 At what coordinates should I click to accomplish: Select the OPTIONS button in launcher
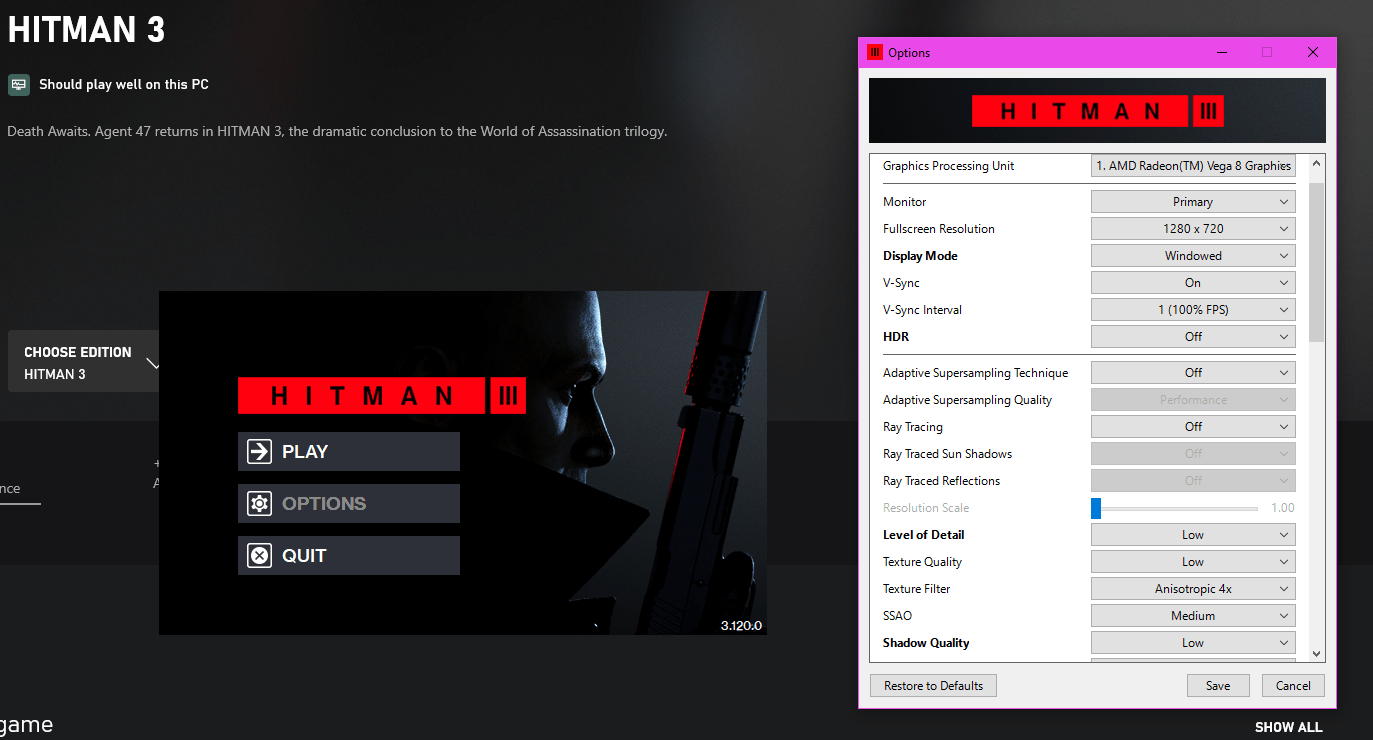(349, 503)
